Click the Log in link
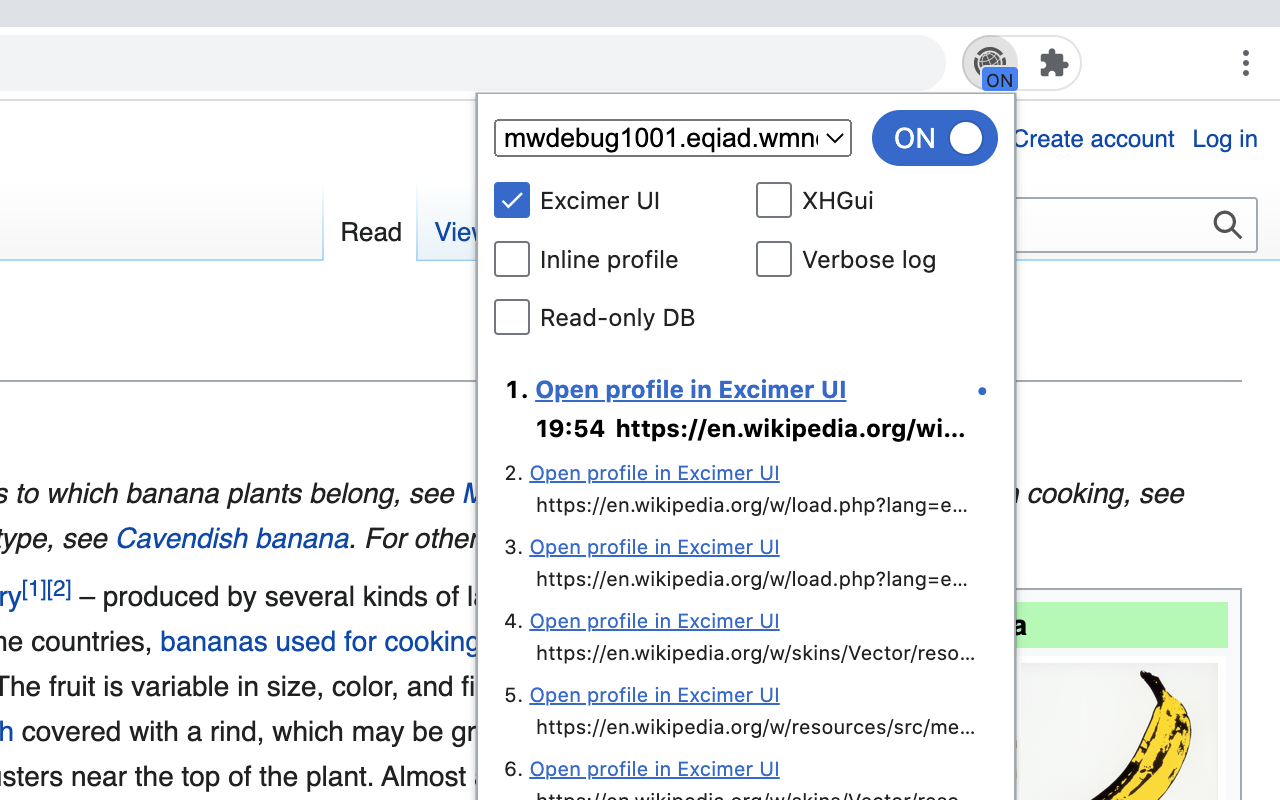The height and width of the screenshot is (800, 1280). pyautogui.click(x=1224, y=139)
